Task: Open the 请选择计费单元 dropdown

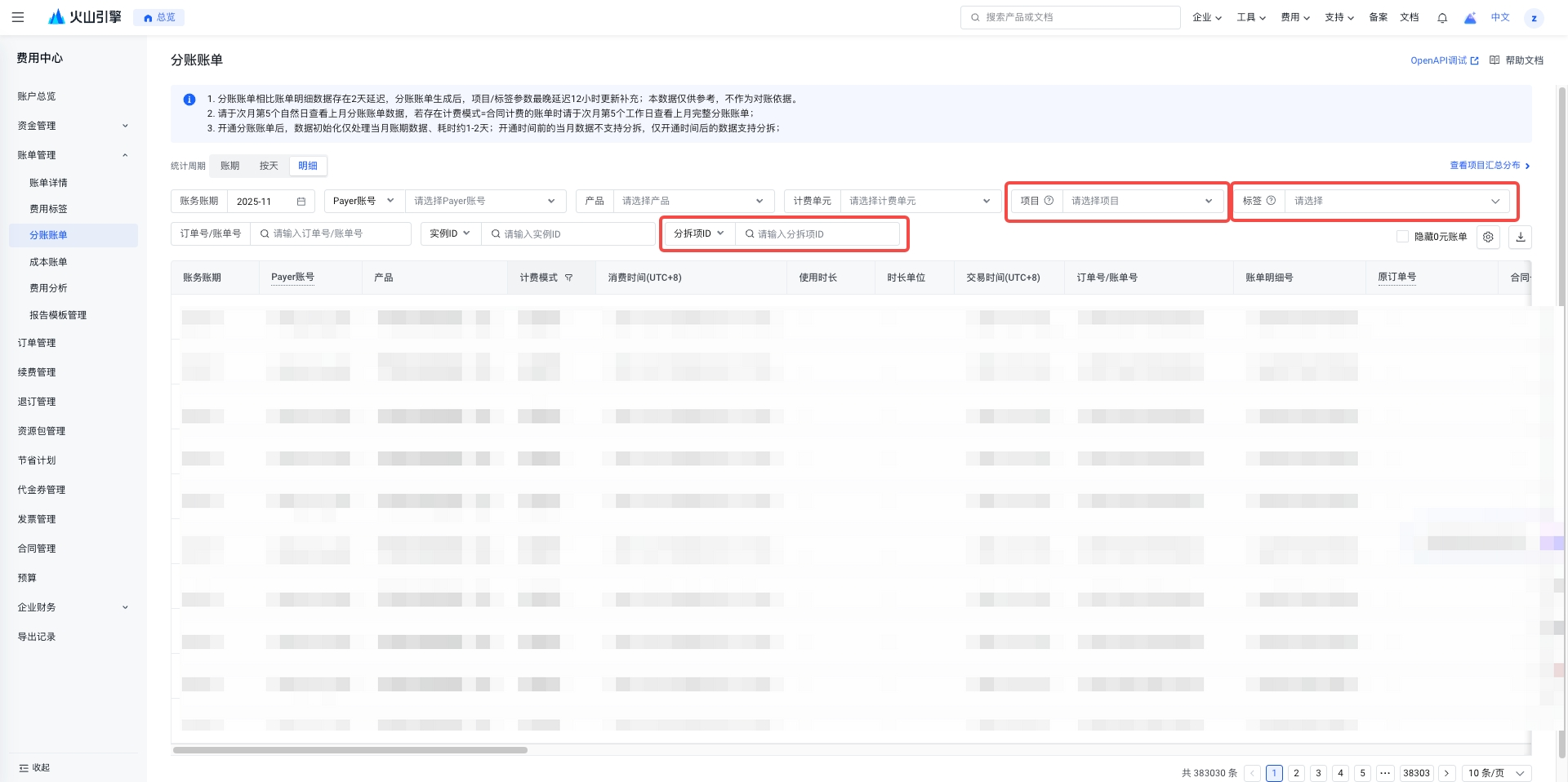Action: tap(920, 201)
